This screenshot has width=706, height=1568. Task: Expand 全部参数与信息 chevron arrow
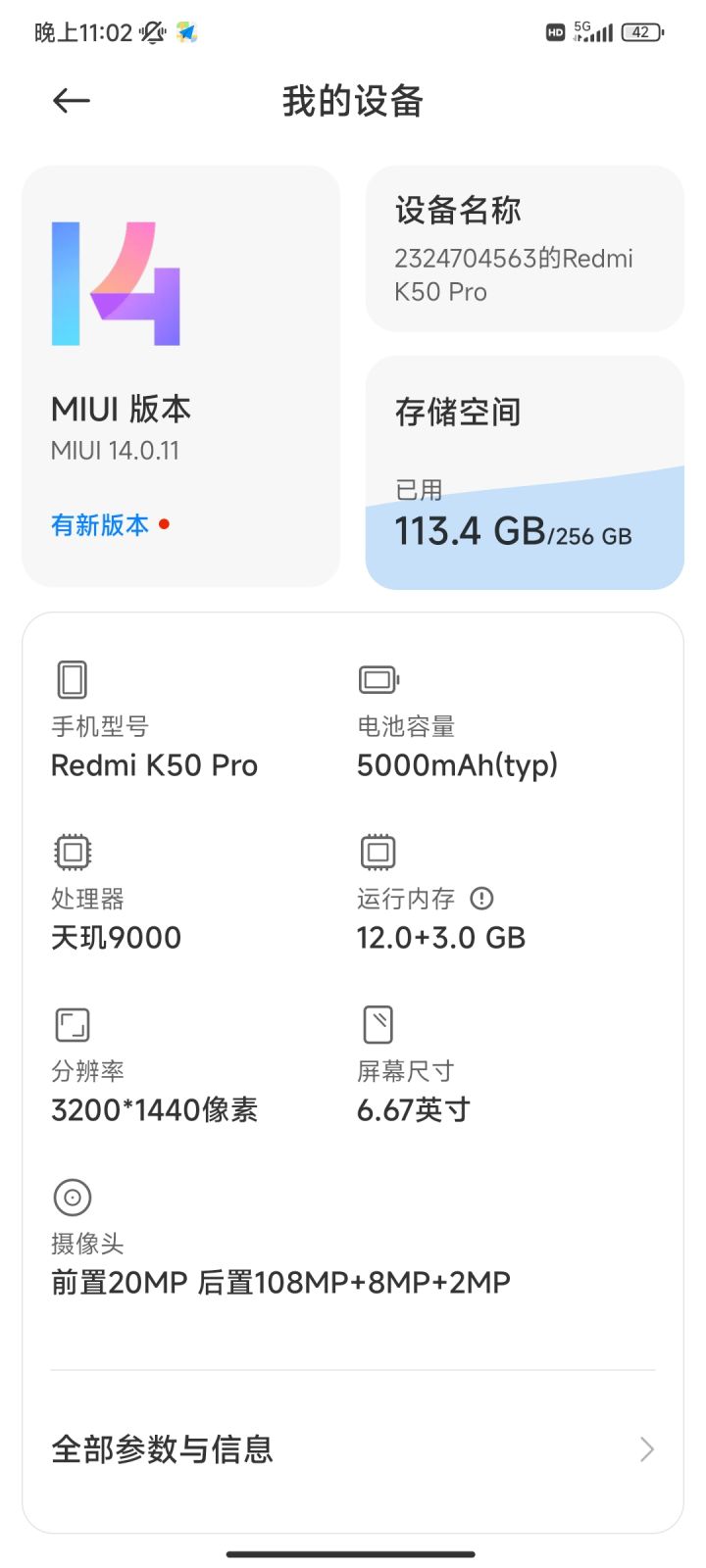pyautogui.click(x=646, y=1449)
